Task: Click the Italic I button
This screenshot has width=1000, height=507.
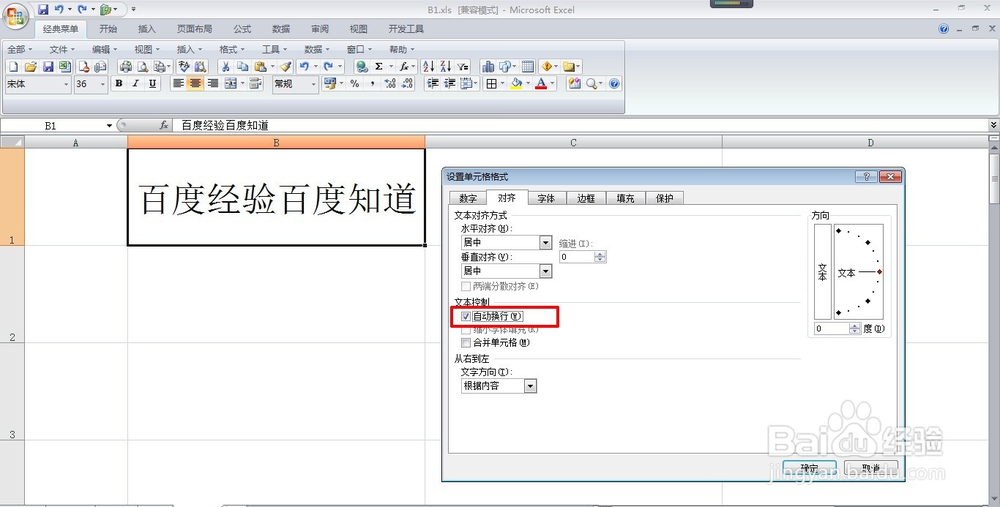Action: [135, 84]
